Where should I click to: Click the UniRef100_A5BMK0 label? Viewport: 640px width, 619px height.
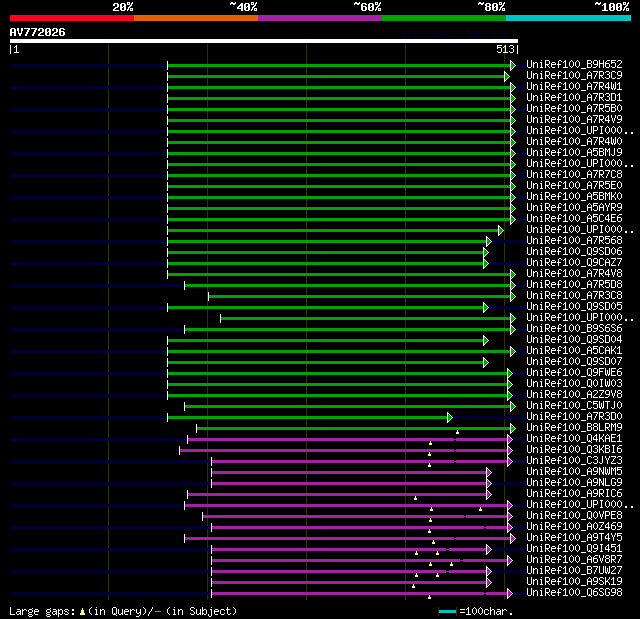pos(574,197)
